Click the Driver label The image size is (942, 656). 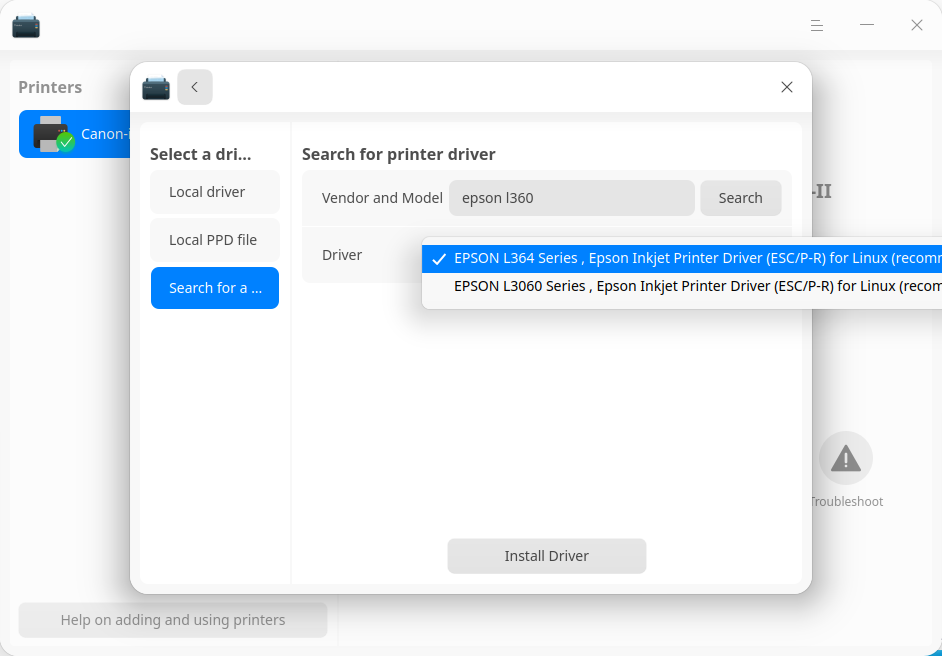tap(342, 255)
